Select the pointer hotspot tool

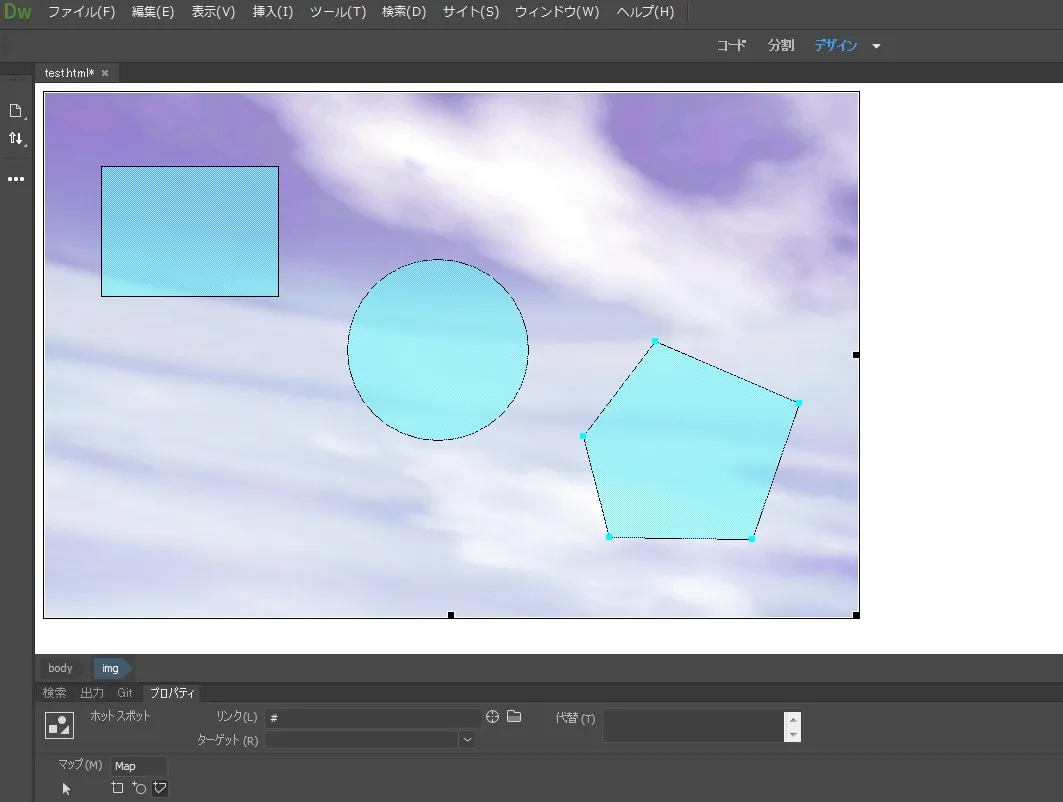tap(66, 788)
